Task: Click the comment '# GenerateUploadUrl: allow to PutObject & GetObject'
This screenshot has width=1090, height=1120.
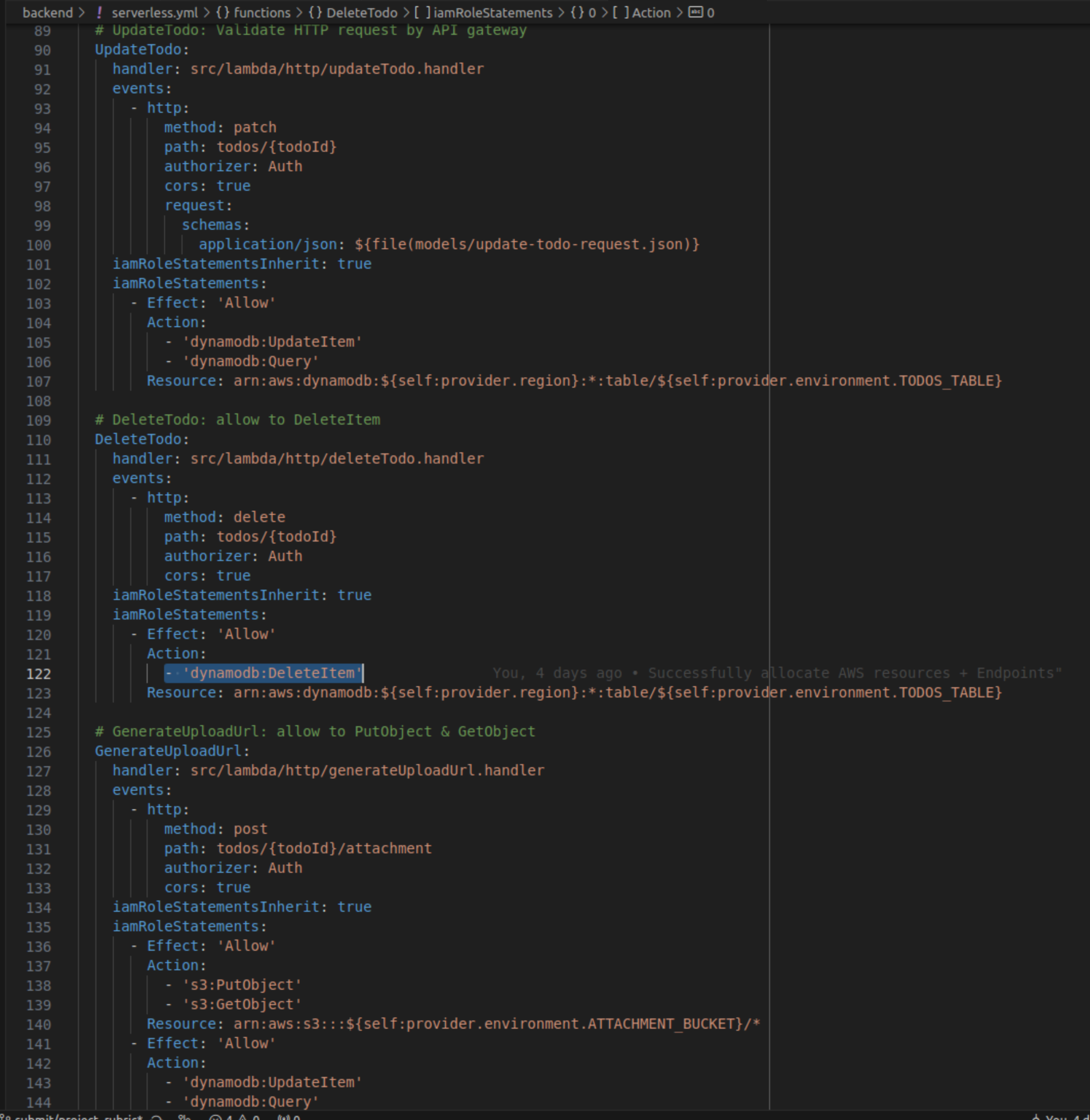Action: (x=315, y=731)
